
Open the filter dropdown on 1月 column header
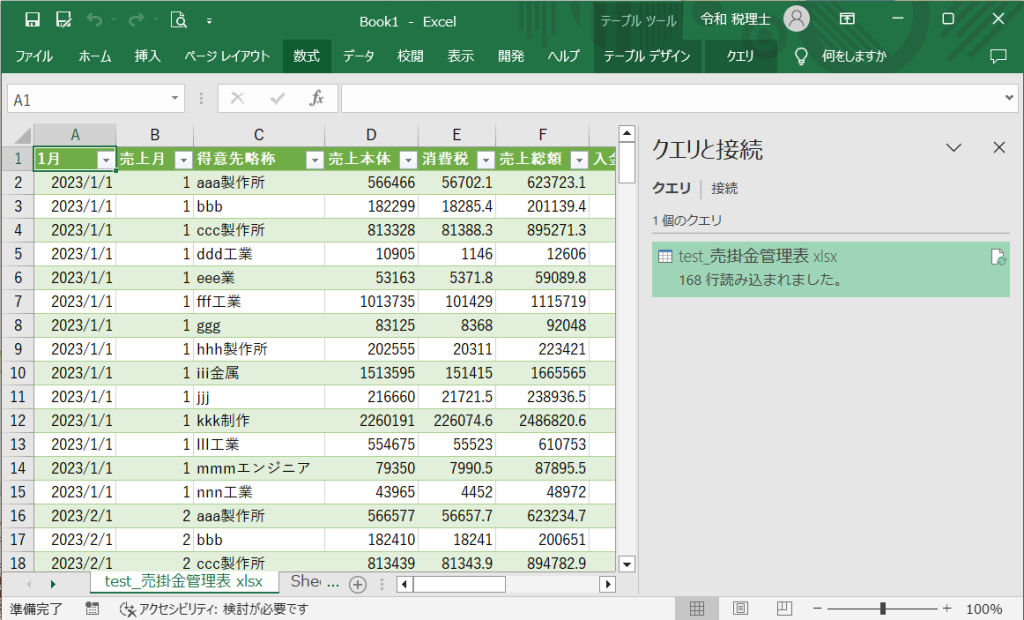[x=106, y=160]
